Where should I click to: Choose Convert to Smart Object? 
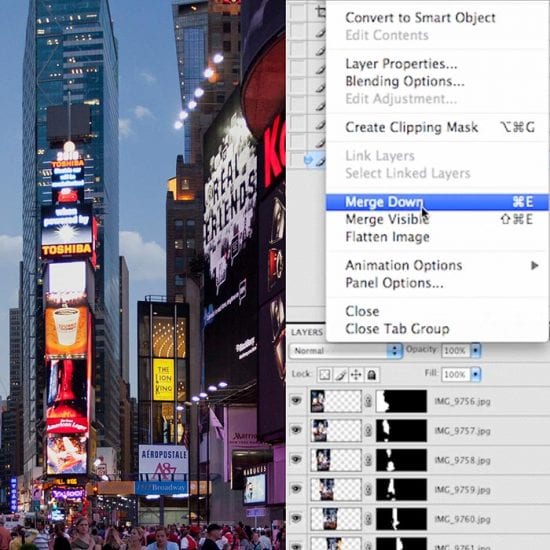coord(420,18)
